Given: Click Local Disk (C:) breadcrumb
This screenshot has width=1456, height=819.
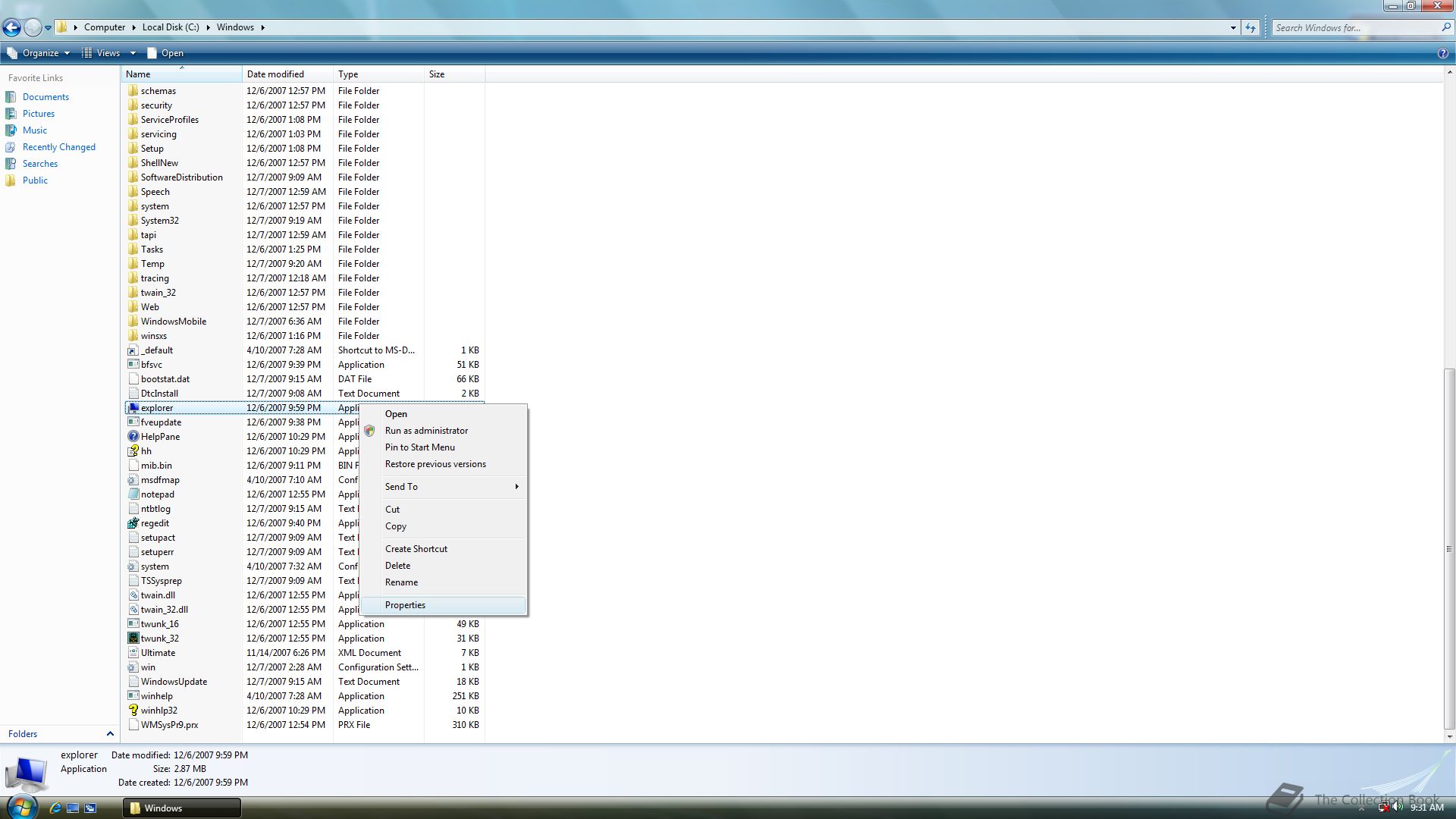Looking at the screenshot, I should click(171, 27).
